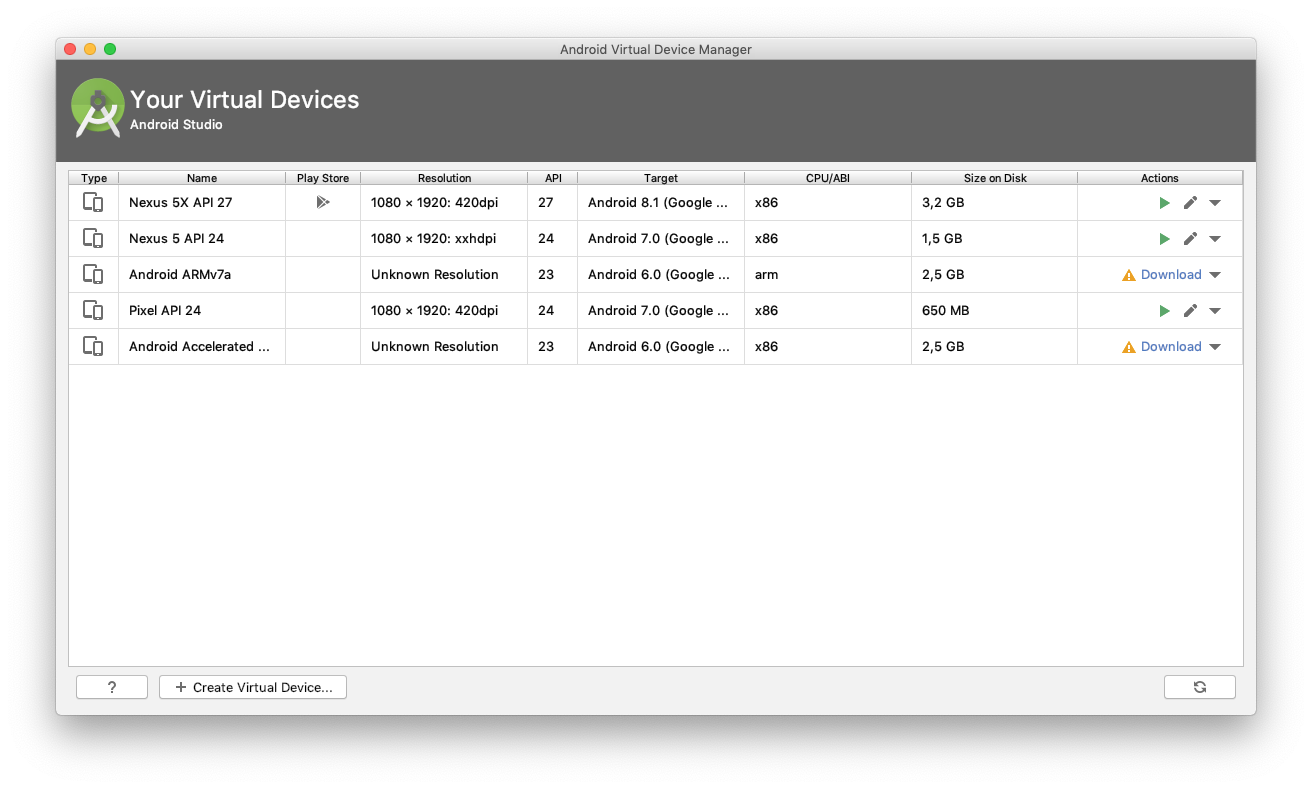The height and width of the screenshot is (789, 1312).
Task: Select the Android Accelerated name cell
Action: pyautogui.click(x=202, y=347)
